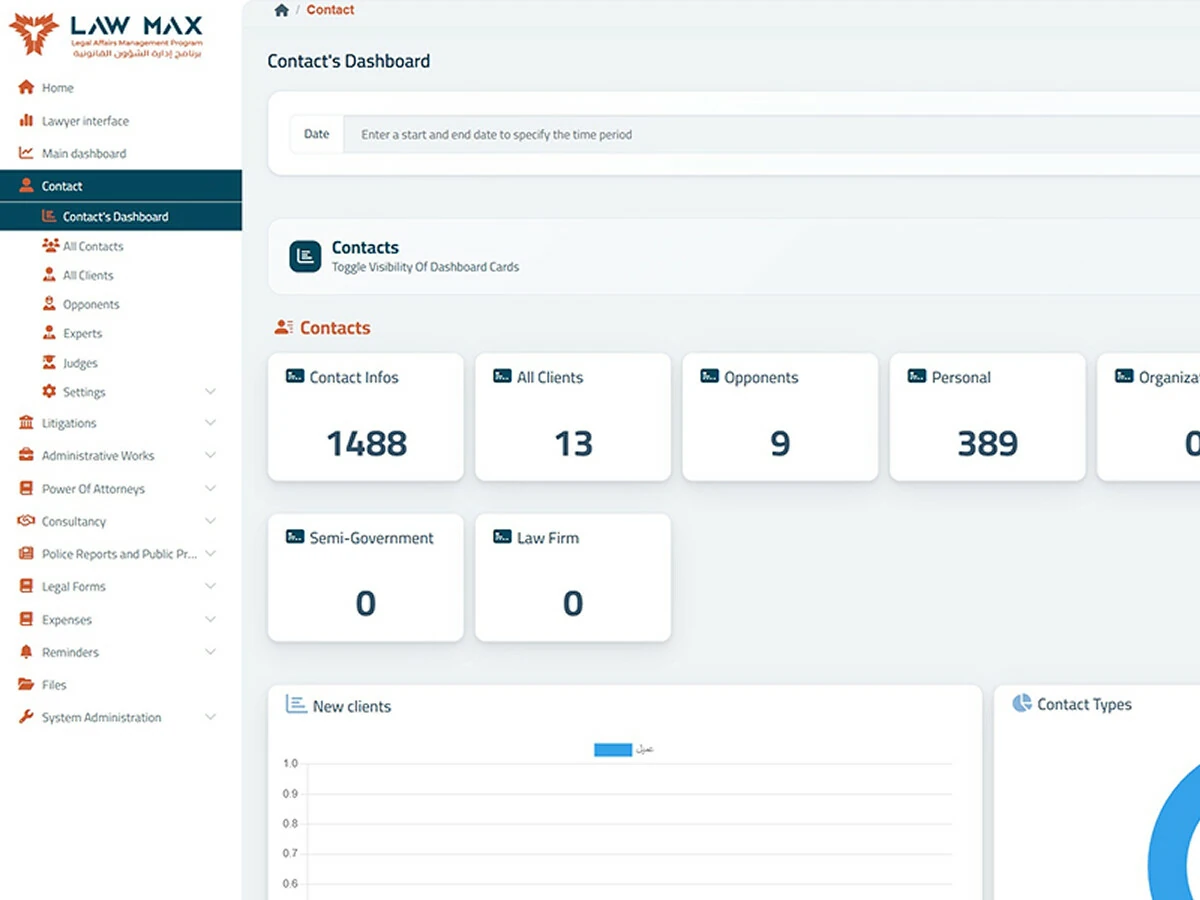Click the Lawyer interface bar chart icon
This screenshot has height=900, width=1200.
[x=26, y=121]
